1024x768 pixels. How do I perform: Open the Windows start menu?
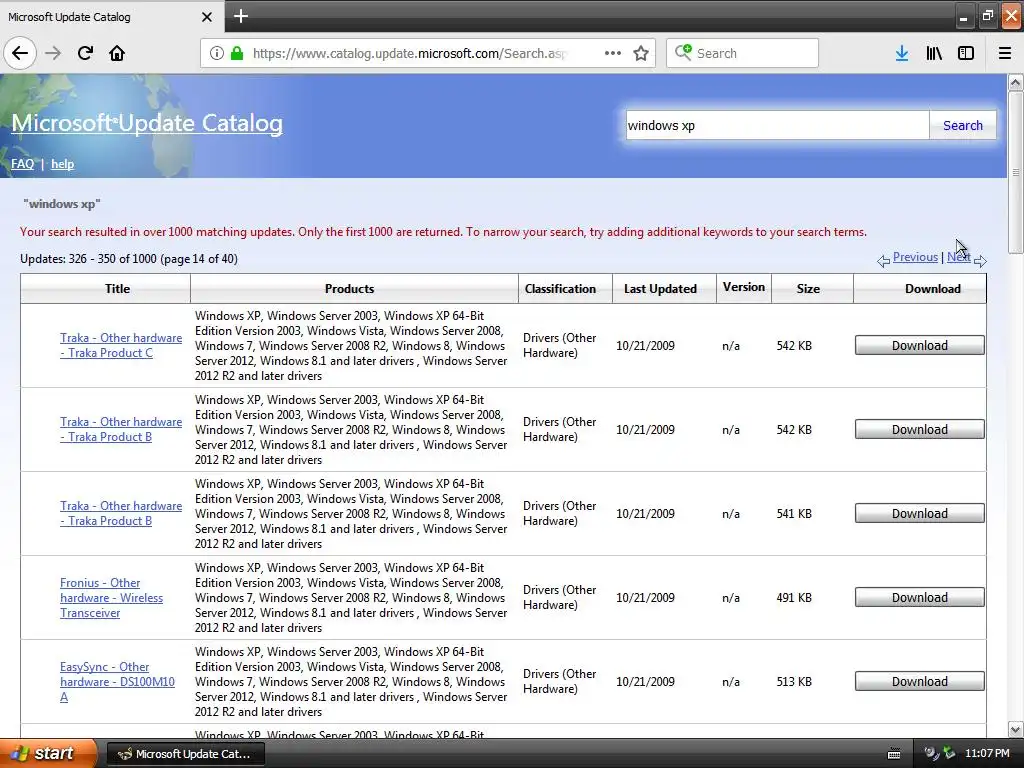[x=48, y=754]
